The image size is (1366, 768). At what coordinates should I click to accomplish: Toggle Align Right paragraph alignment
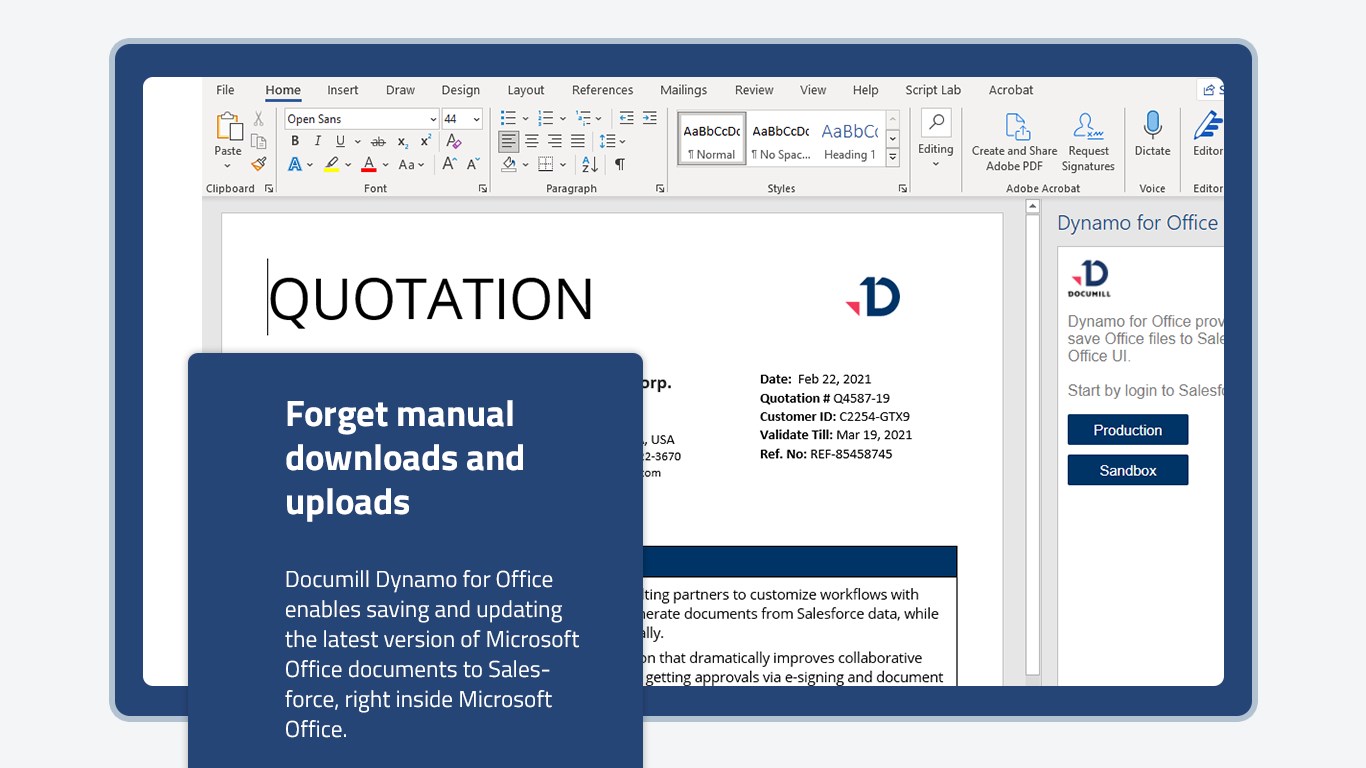pos(555,141)
